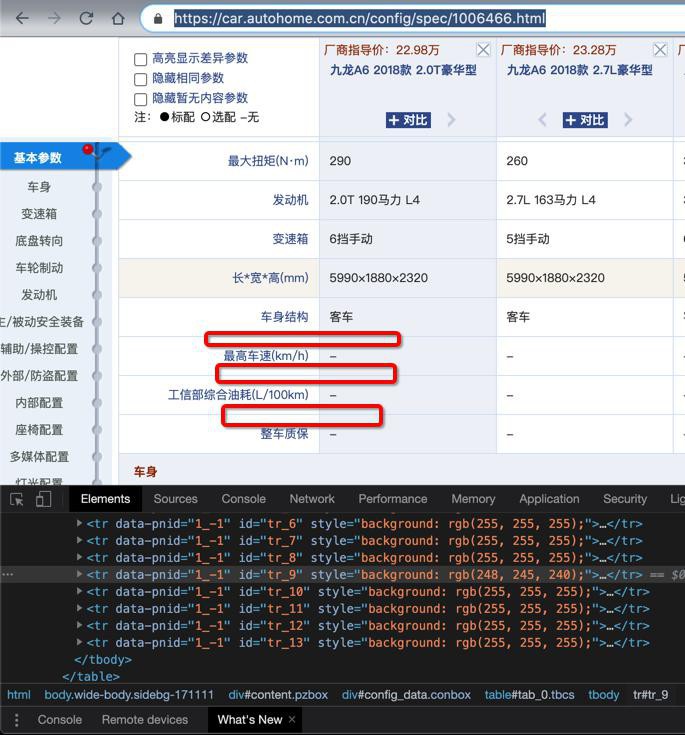The image size is (685, 735).
Task: Jump to 被动安全装备 section in the sidebar
Action: (x=41, y=322)
